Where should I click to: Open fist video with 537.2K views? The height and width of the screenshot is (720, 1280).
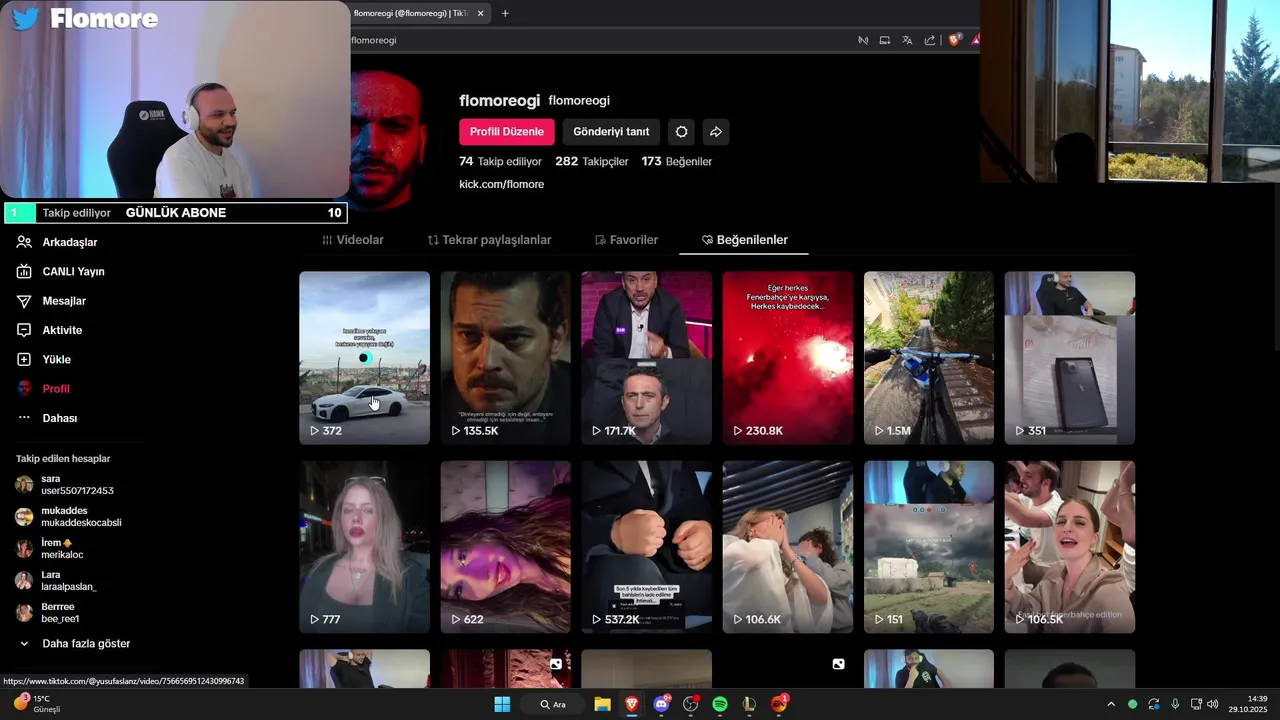(x=646, y=547)
